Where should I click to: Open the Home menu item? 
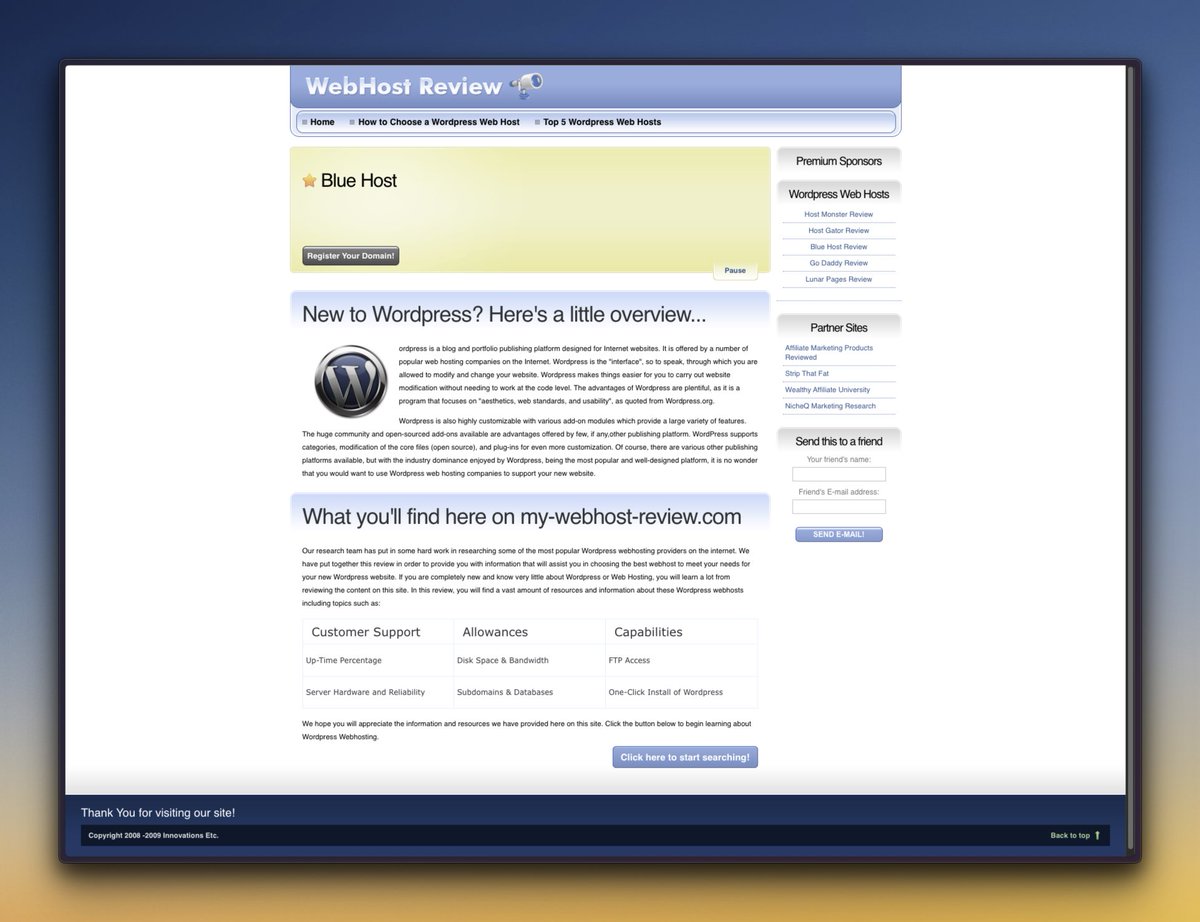tap(322, 122)
